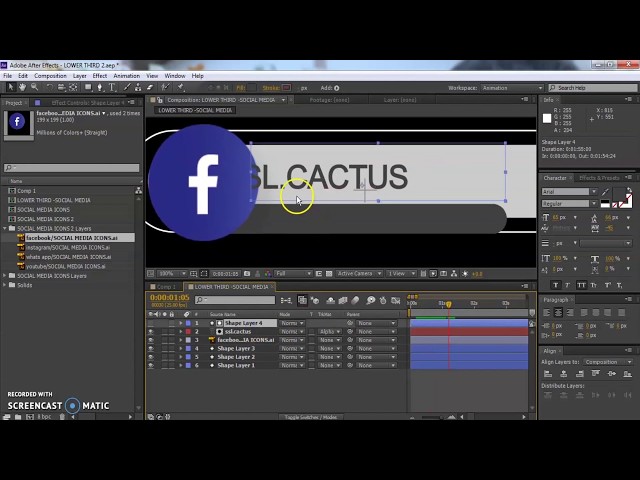This screenshot has width=640, height=480.
Task: Select instagram/SOCIAL MEDIA ICONS.ai project item
Action: click(x=68, y=247)
